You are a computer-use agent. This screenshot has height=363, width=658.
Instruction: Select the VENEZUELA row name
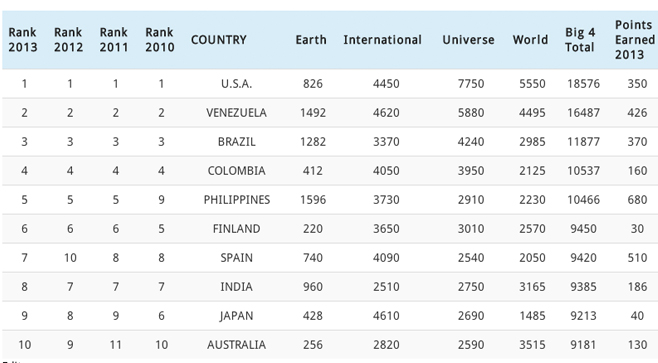(x=237, y=113)
